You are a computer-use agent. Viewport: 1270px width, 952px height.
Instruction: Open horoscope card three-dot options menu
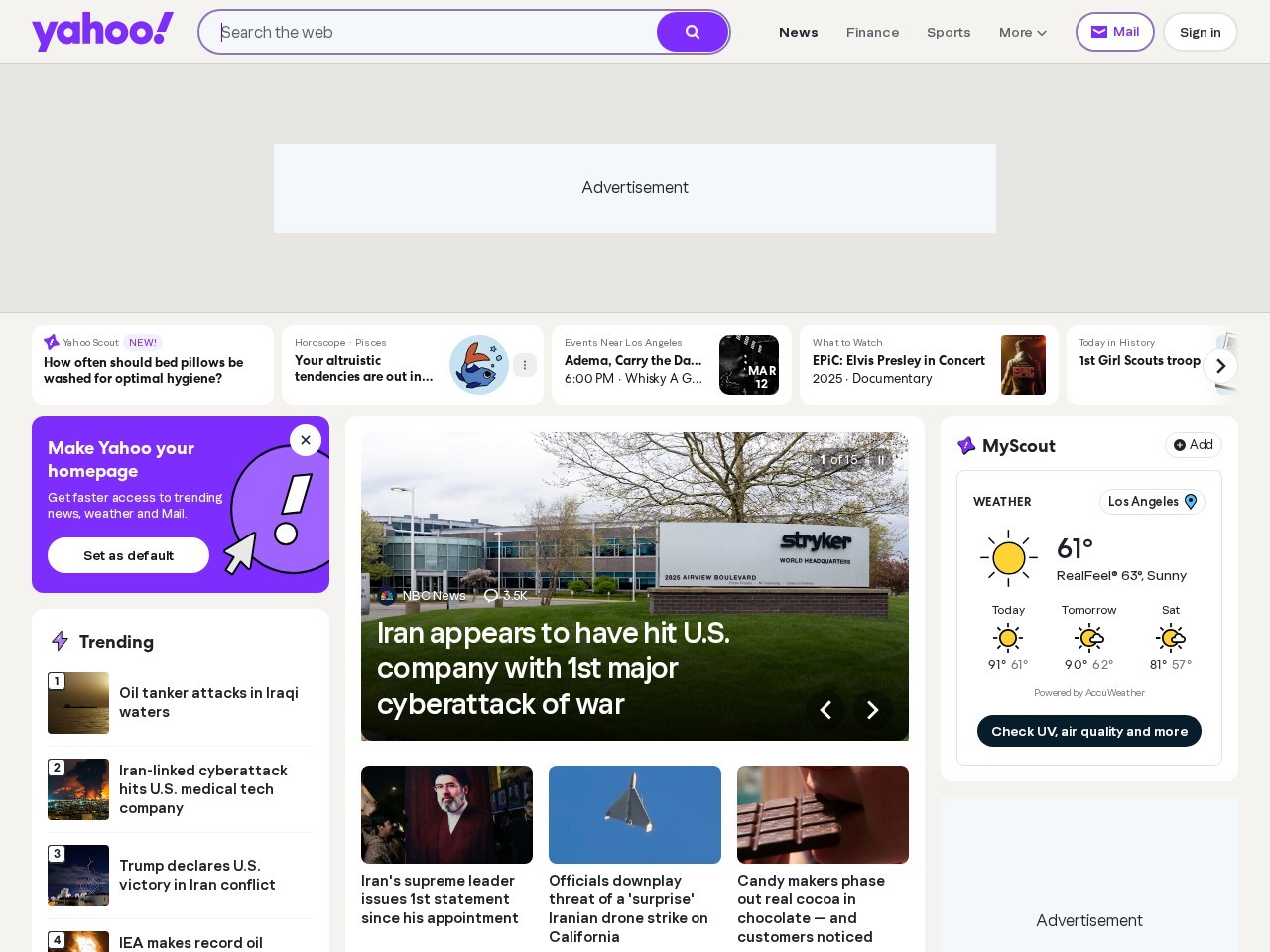pyautogui.click(x=525, y=365)
